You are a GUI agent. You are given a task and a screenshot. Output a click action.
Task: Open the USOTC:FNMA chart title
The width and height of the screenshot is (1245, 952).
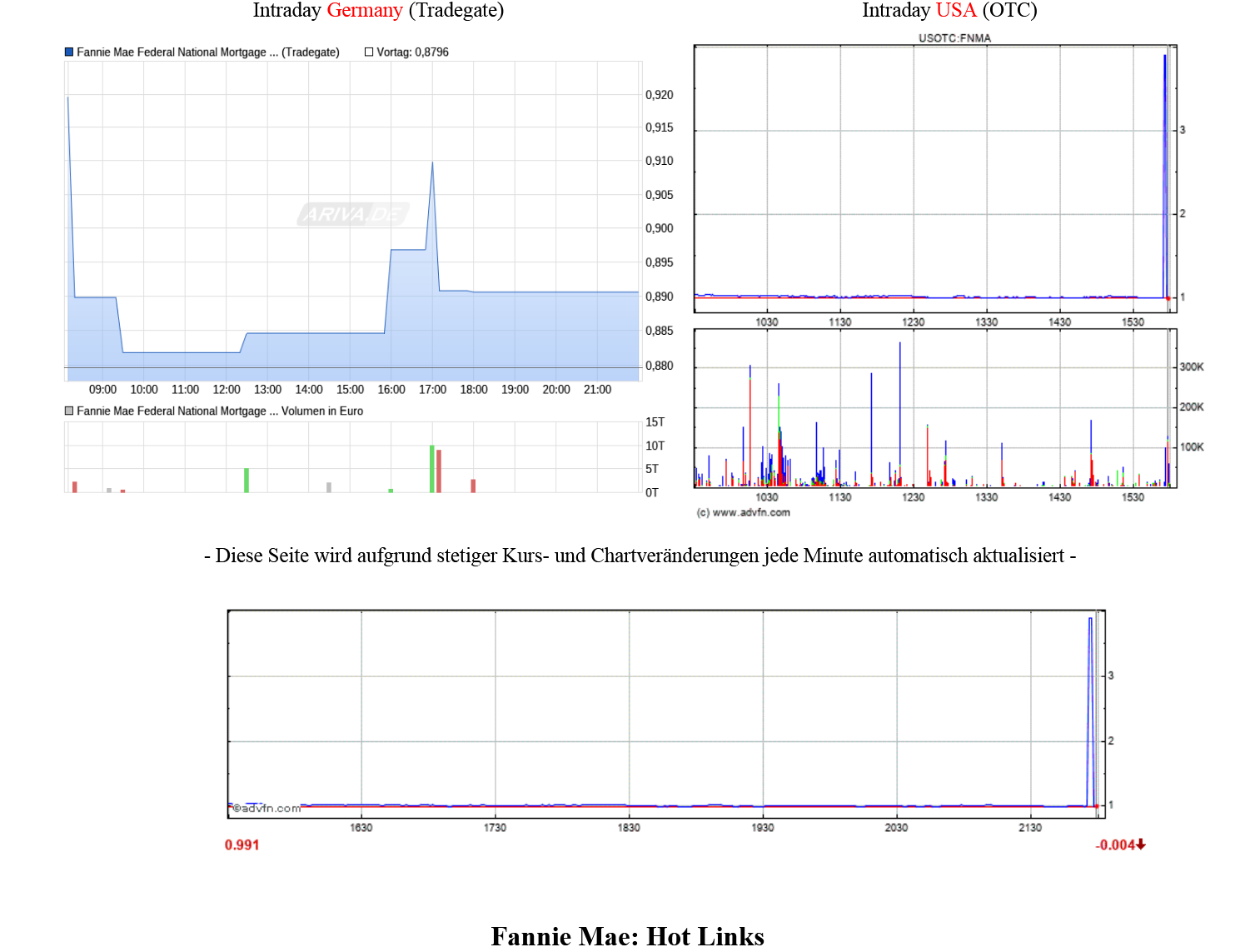point(954,37)
